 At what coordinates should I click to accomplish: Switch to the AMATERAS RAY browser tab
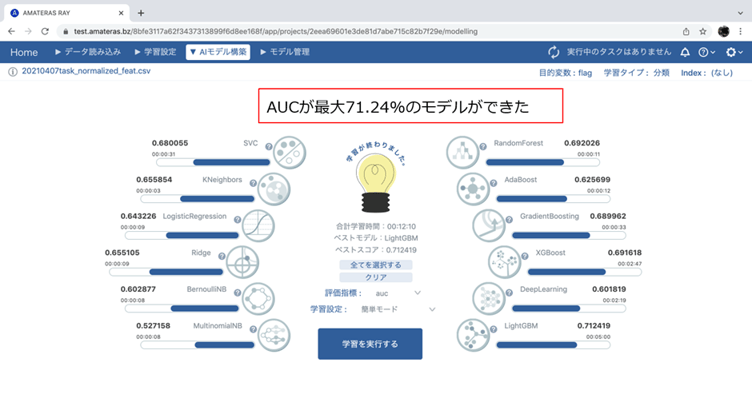point(67,13)
